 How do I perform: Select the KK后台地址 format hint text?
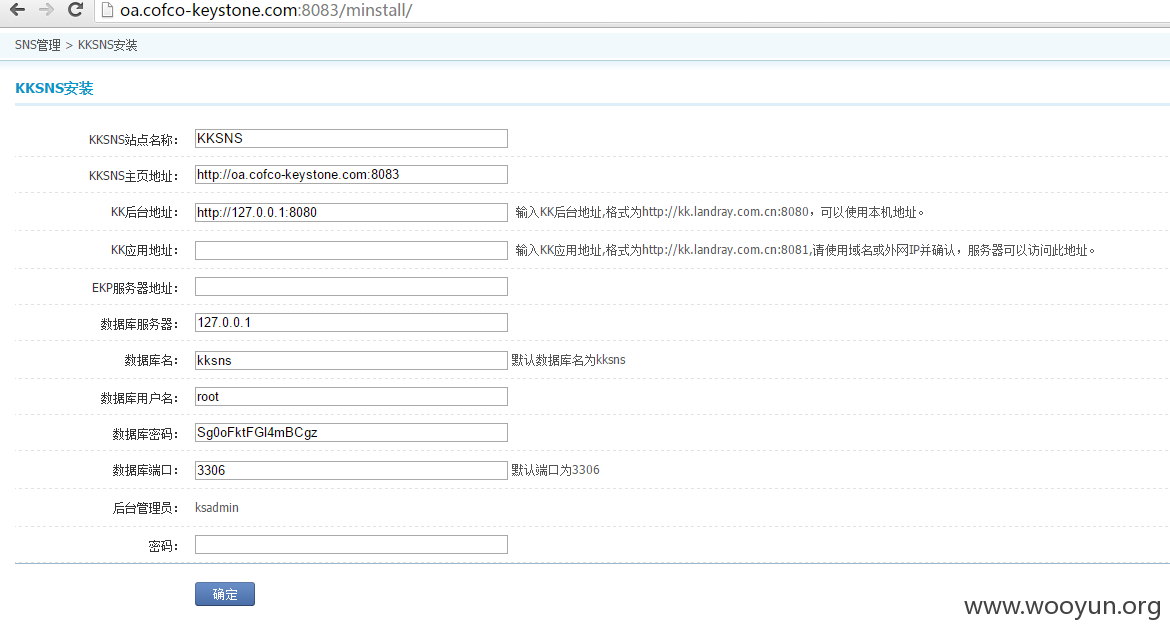point(720,212)
